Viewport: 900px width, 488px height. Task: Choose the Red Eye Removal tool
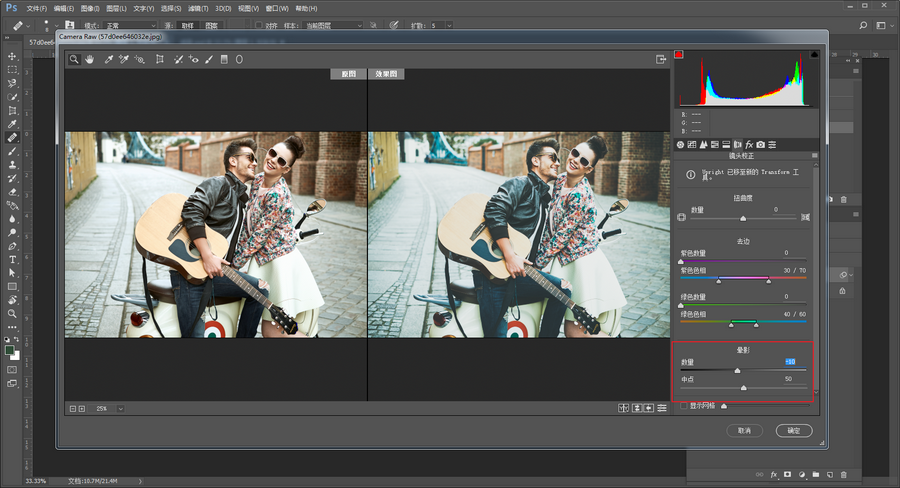tap(193, 60)
